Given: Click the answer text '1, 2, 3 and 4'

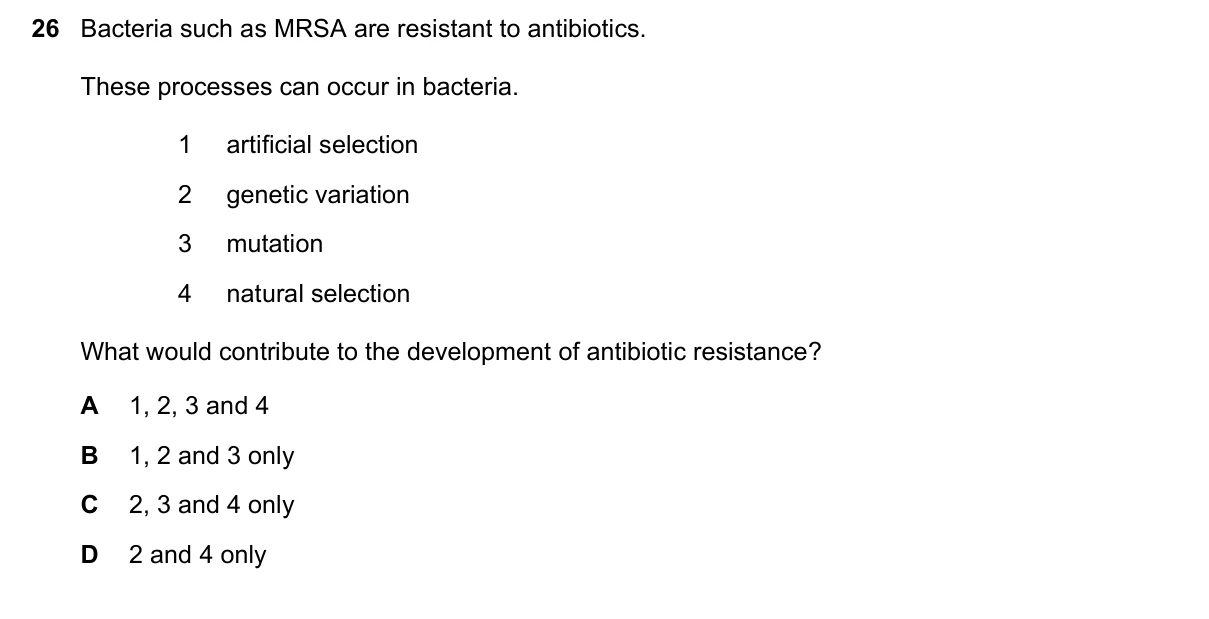Looking at the screenshot, I should click(x=199, y=407).
